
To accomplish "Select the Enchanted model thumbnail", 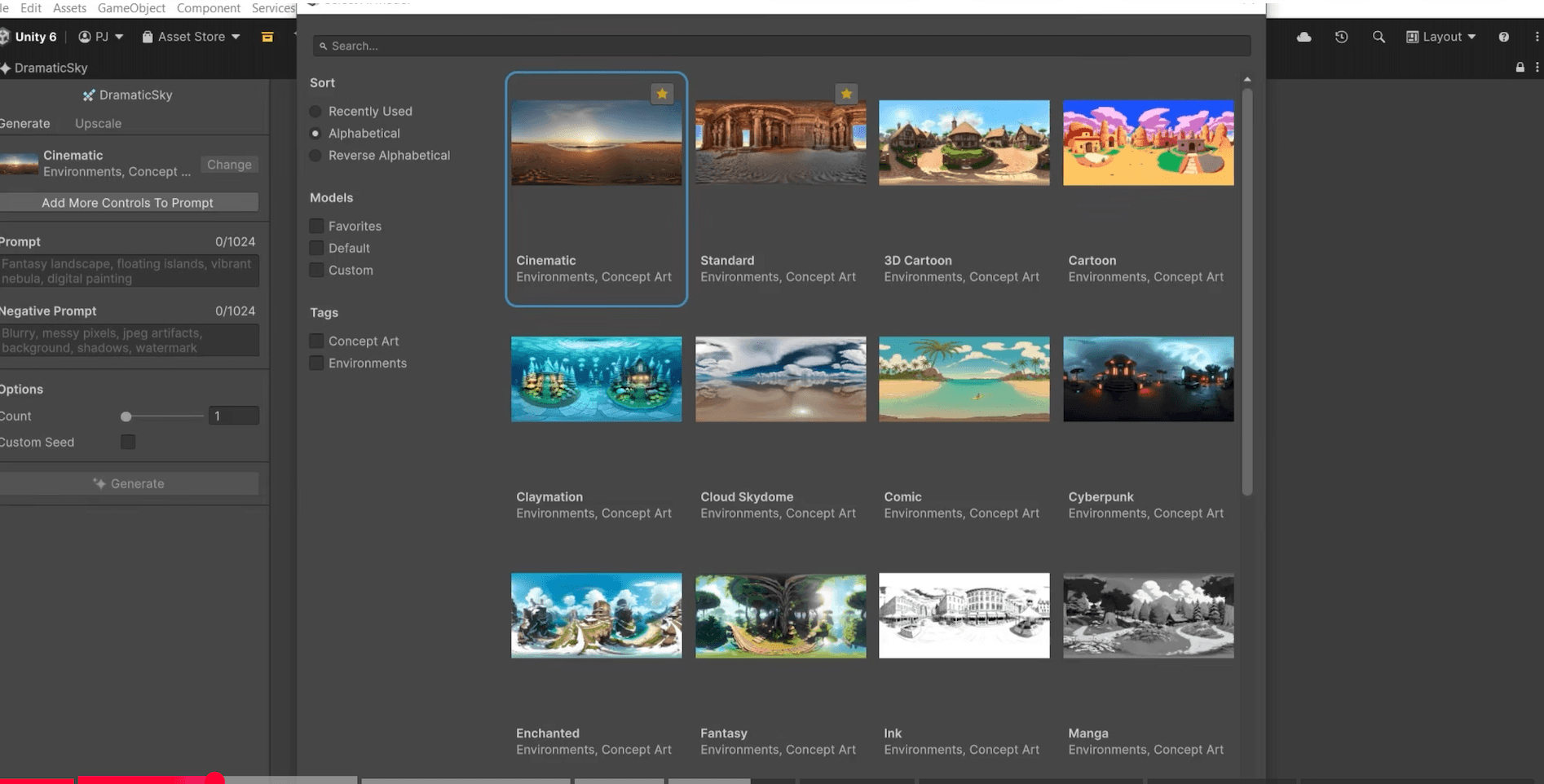I will [597, 615].
